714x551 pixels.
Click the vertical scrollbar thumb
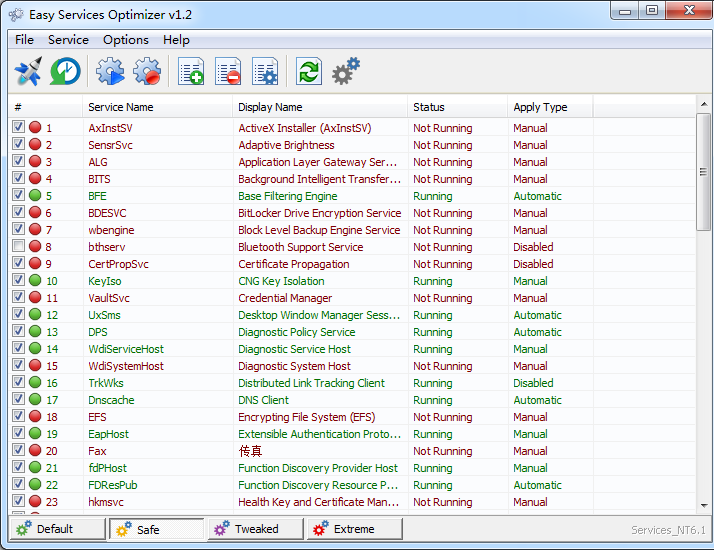click(x=704, y=172)
